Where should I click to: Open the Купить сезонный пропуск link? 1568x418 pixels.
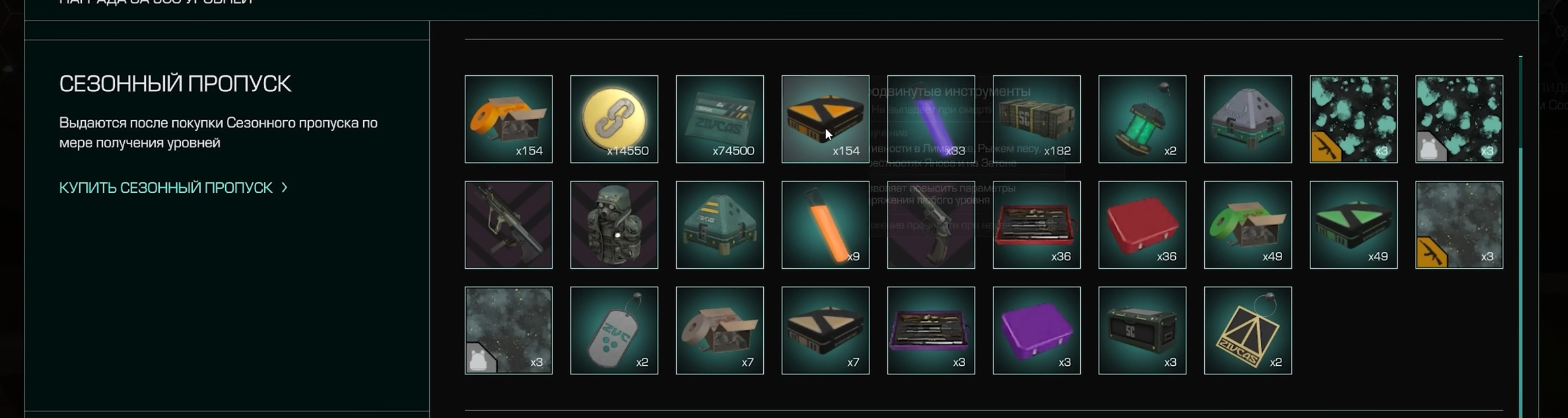click(x=166, y=188)
